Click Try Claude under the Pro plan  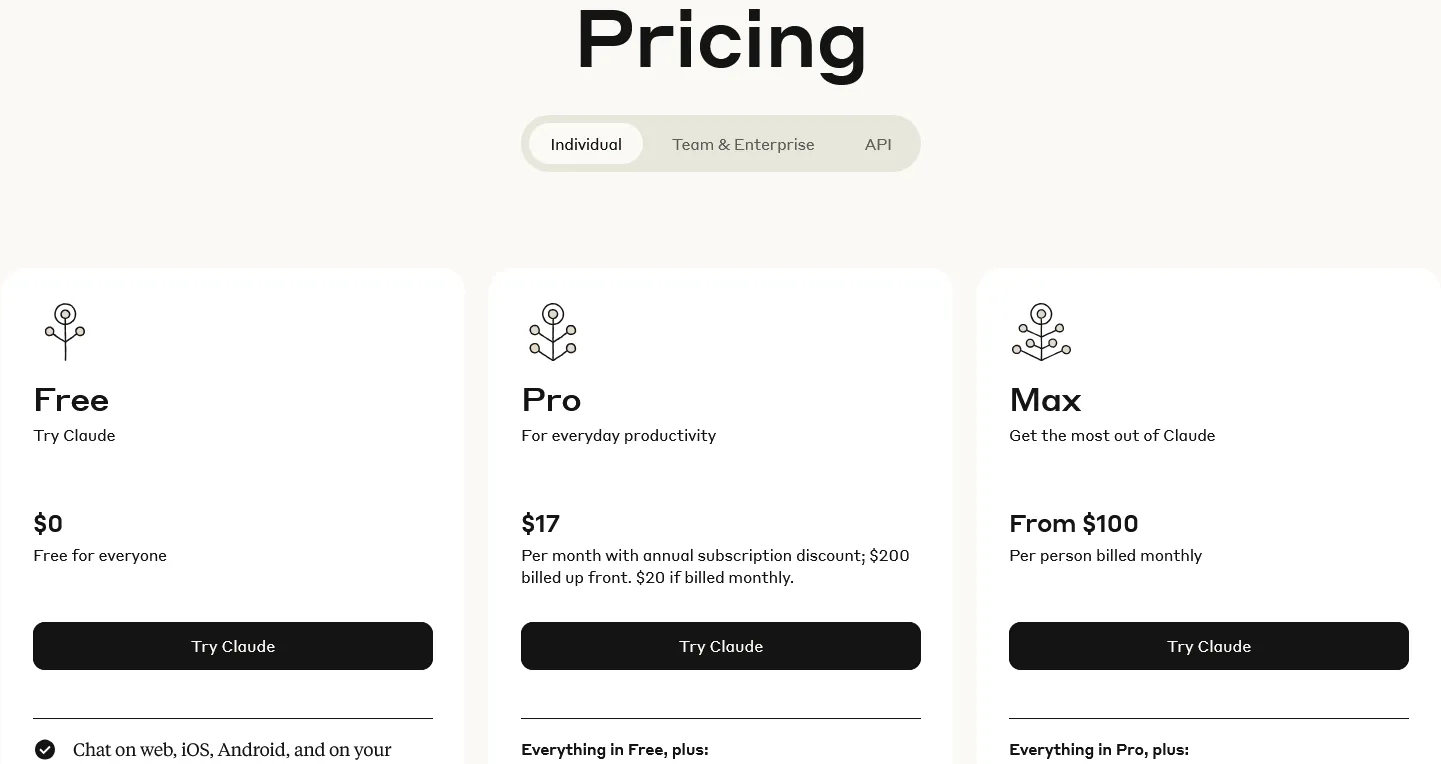click(721, 646)
